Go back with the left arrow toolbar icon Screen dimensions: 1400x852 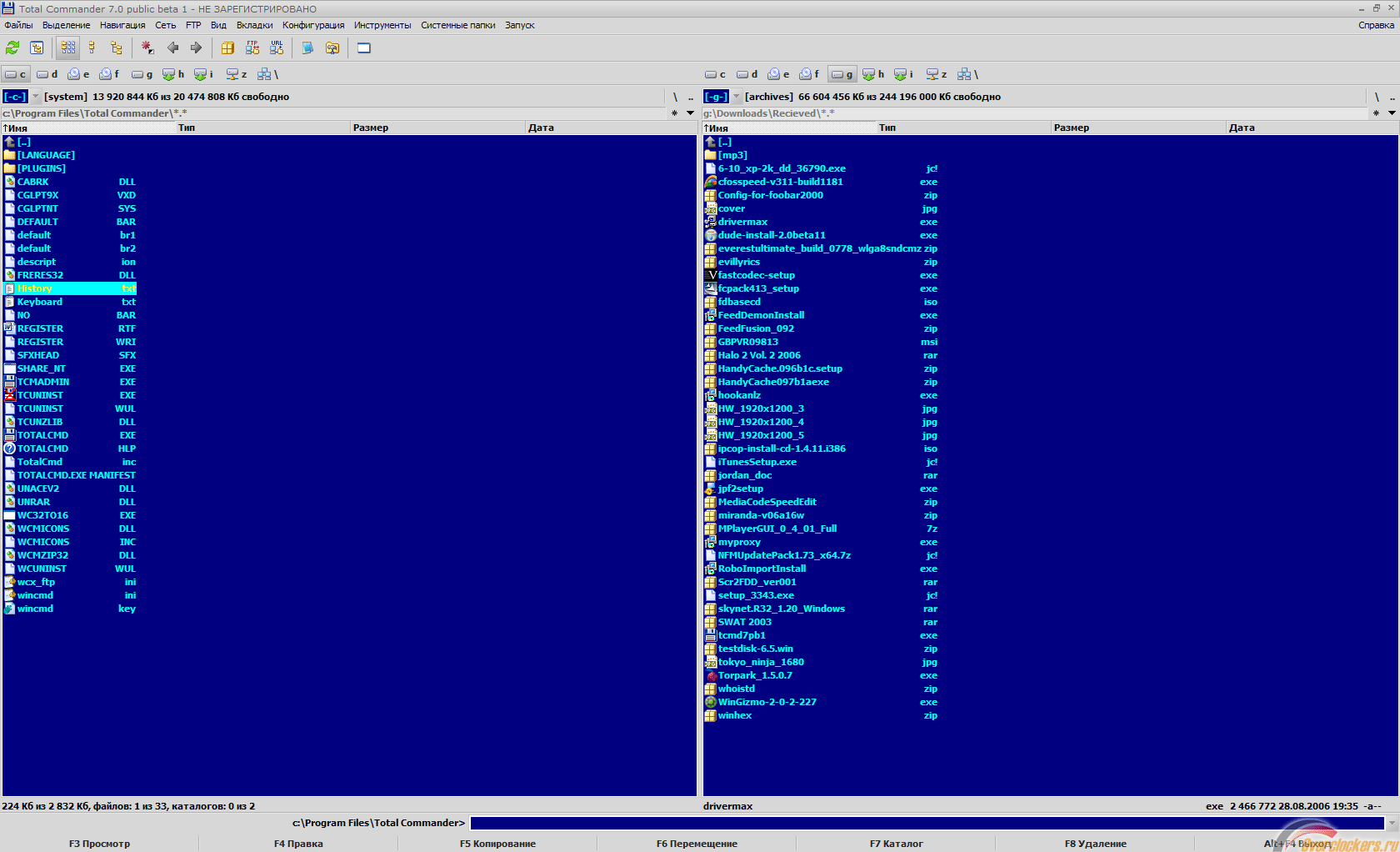point(172,48)
